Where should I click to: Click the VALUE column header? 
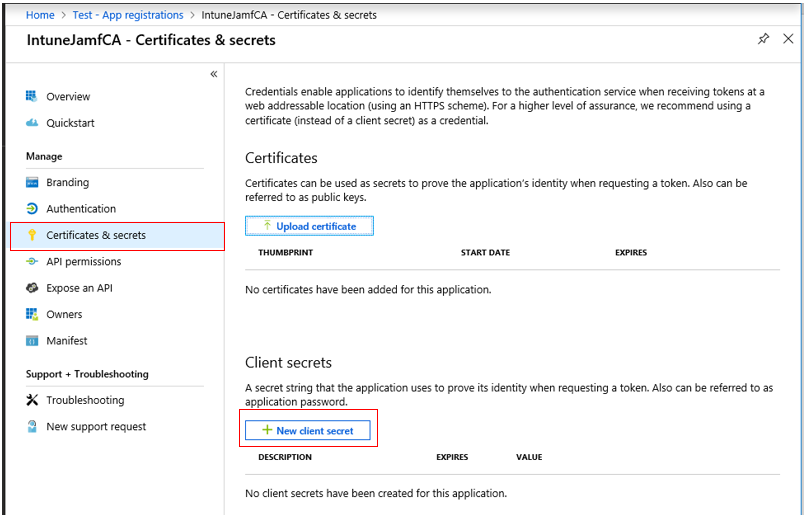[529, 457]
